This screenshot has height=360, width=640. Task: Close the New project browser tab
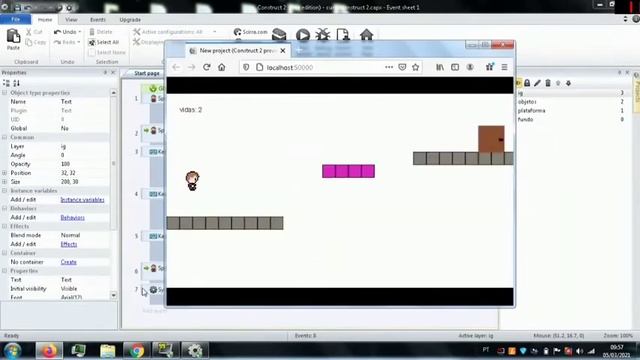(x=283, y=51)
